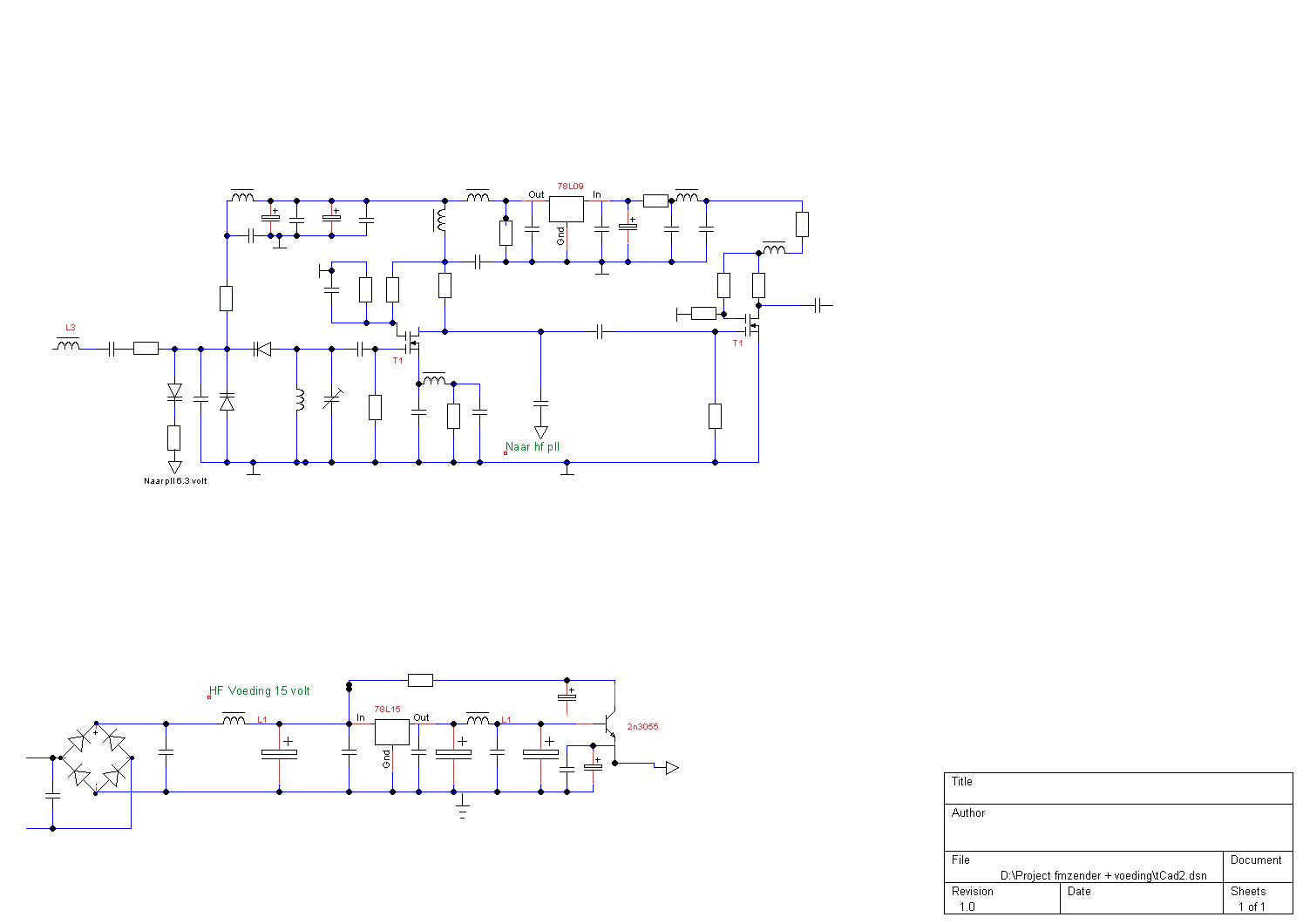The image size is (1303, 924).
Task: Select the 'Naar pll 6.3 volt' label
Action: coord(175,481)
